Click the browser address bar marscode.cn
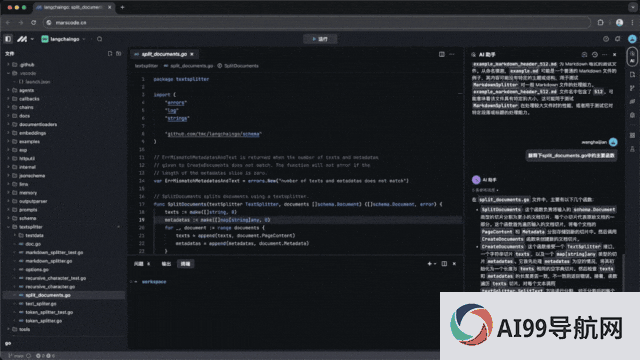The image size is (640, 360). click(x=317, y=22)
